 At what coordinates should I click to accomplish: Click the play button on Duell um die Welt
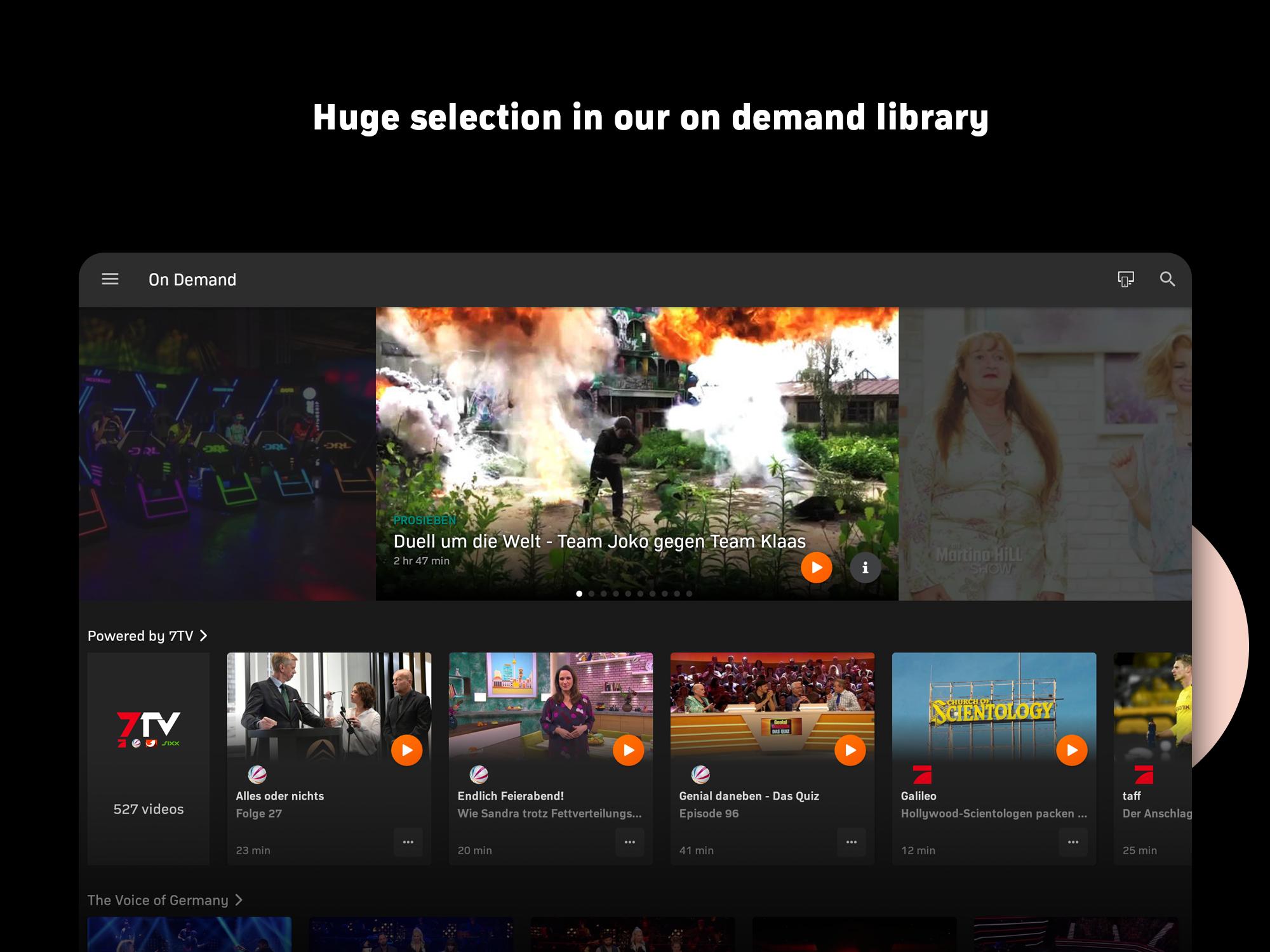click(x=817, y=568)
